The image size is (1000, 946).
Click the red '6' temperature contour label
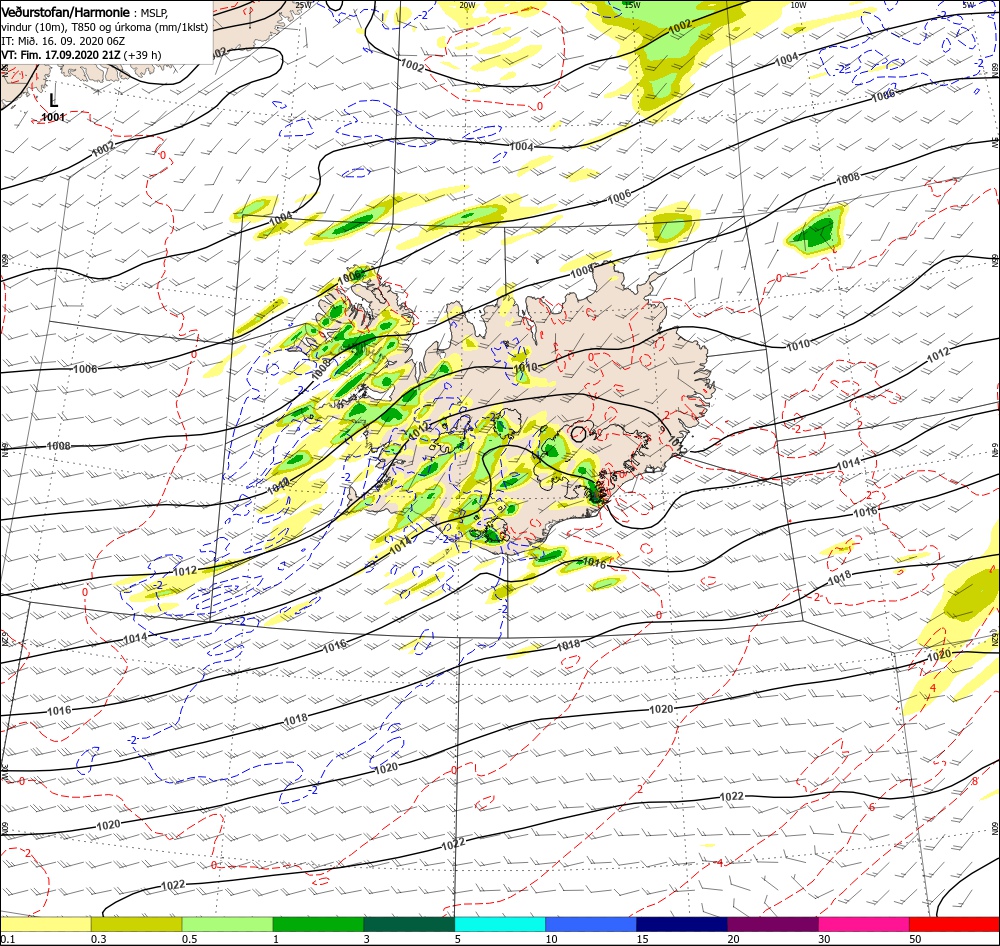point(872,808)
